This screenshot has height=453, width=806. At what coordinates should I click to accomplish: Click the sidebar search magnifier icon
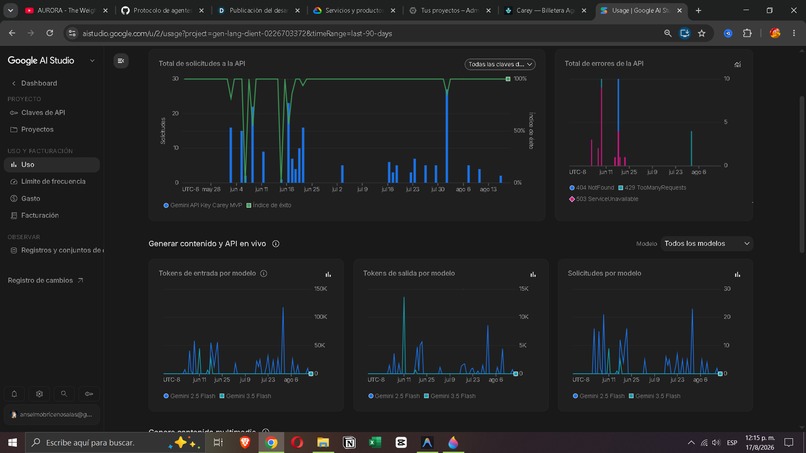[x=64, y=394]
